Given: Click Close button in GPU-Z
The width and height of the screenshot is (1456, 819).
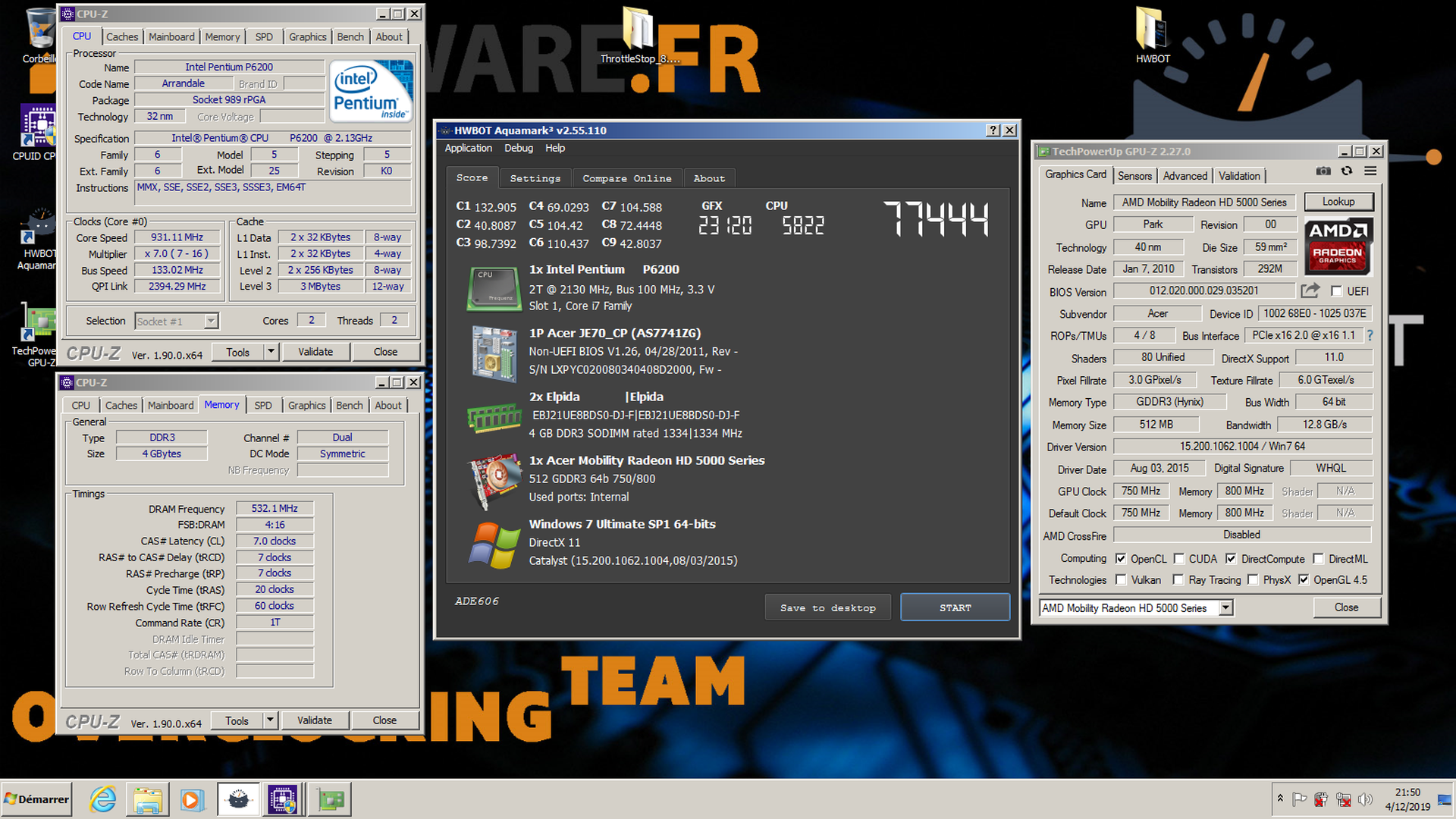Looking at the screenshot, I should coord(1346,607).
